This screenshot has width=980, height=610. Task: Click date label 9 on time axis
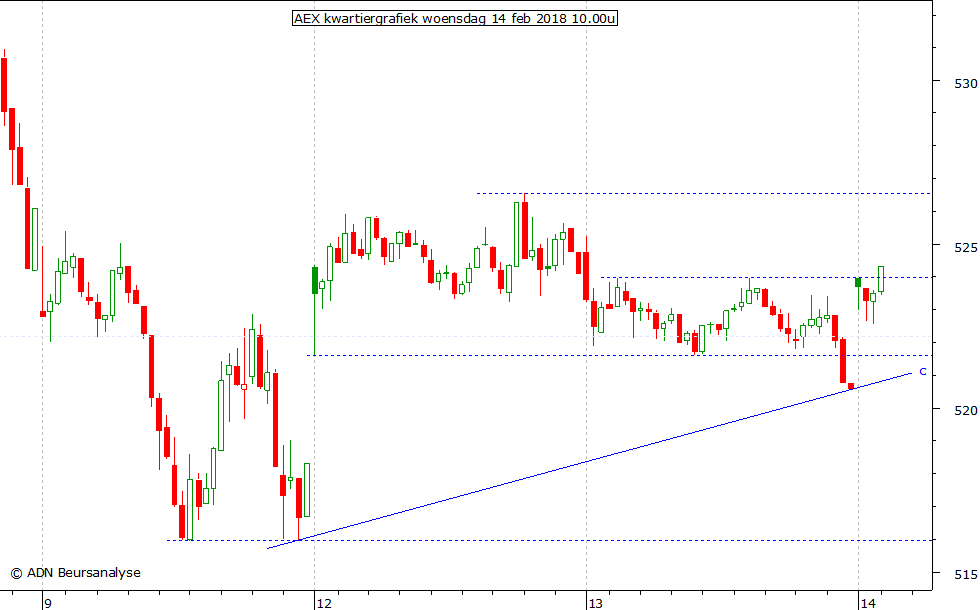point(47,603)
